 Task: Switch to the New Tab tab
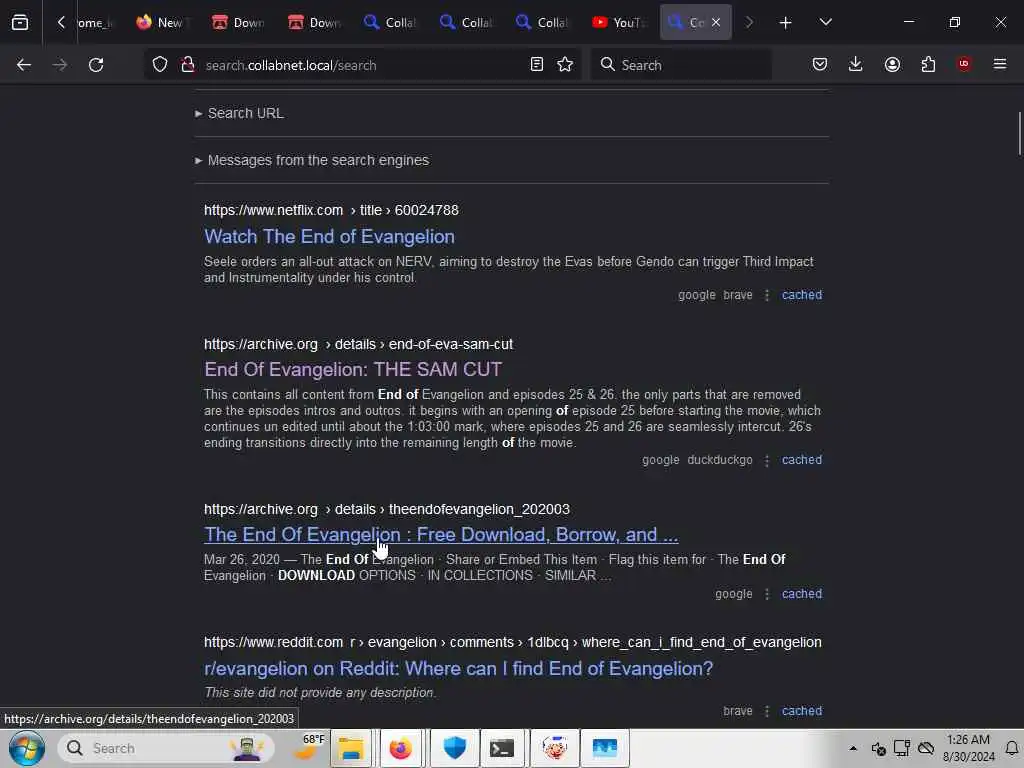point(163,22)
